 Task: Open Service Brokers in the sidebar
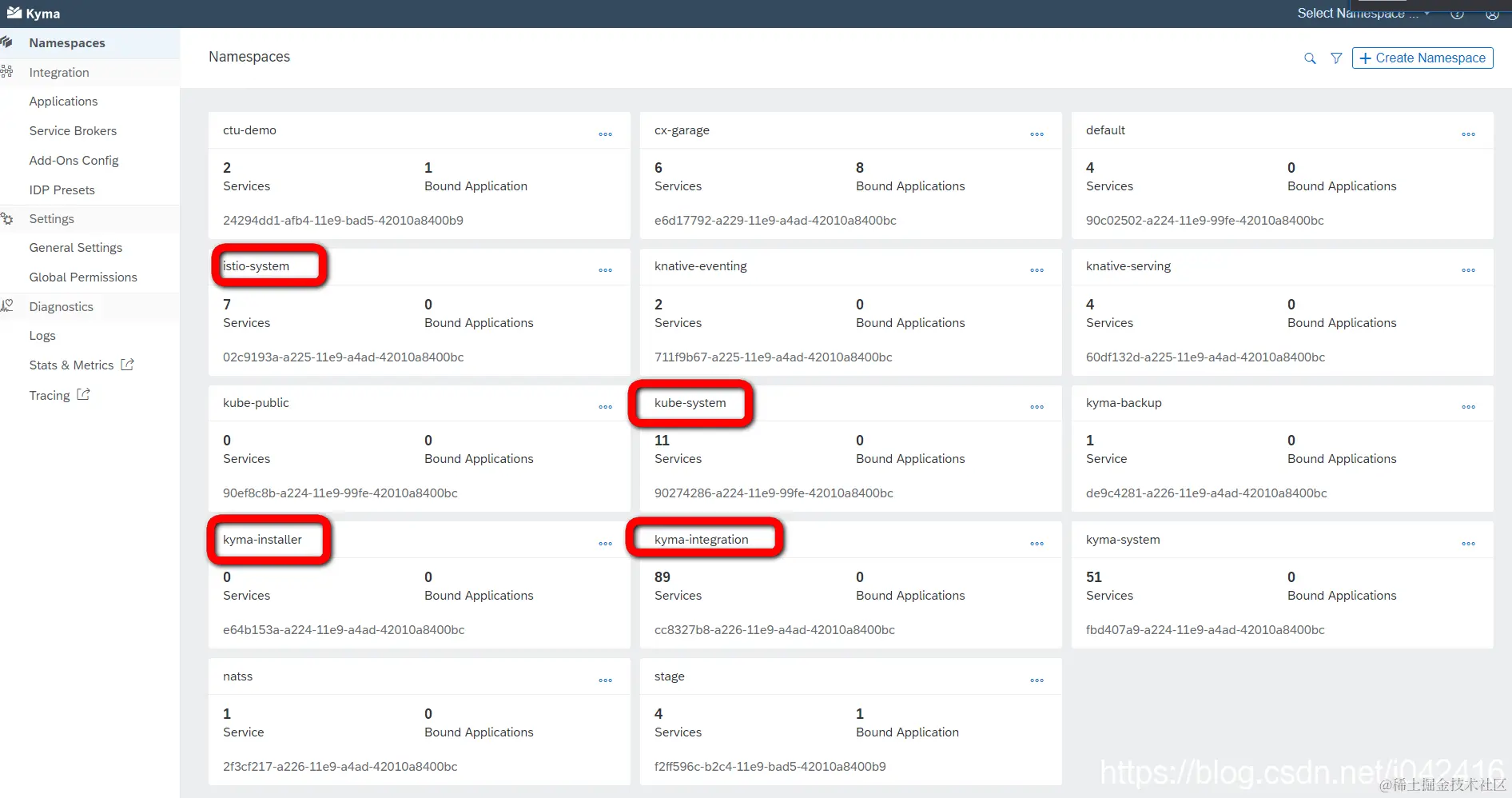[x=73, y=131]
